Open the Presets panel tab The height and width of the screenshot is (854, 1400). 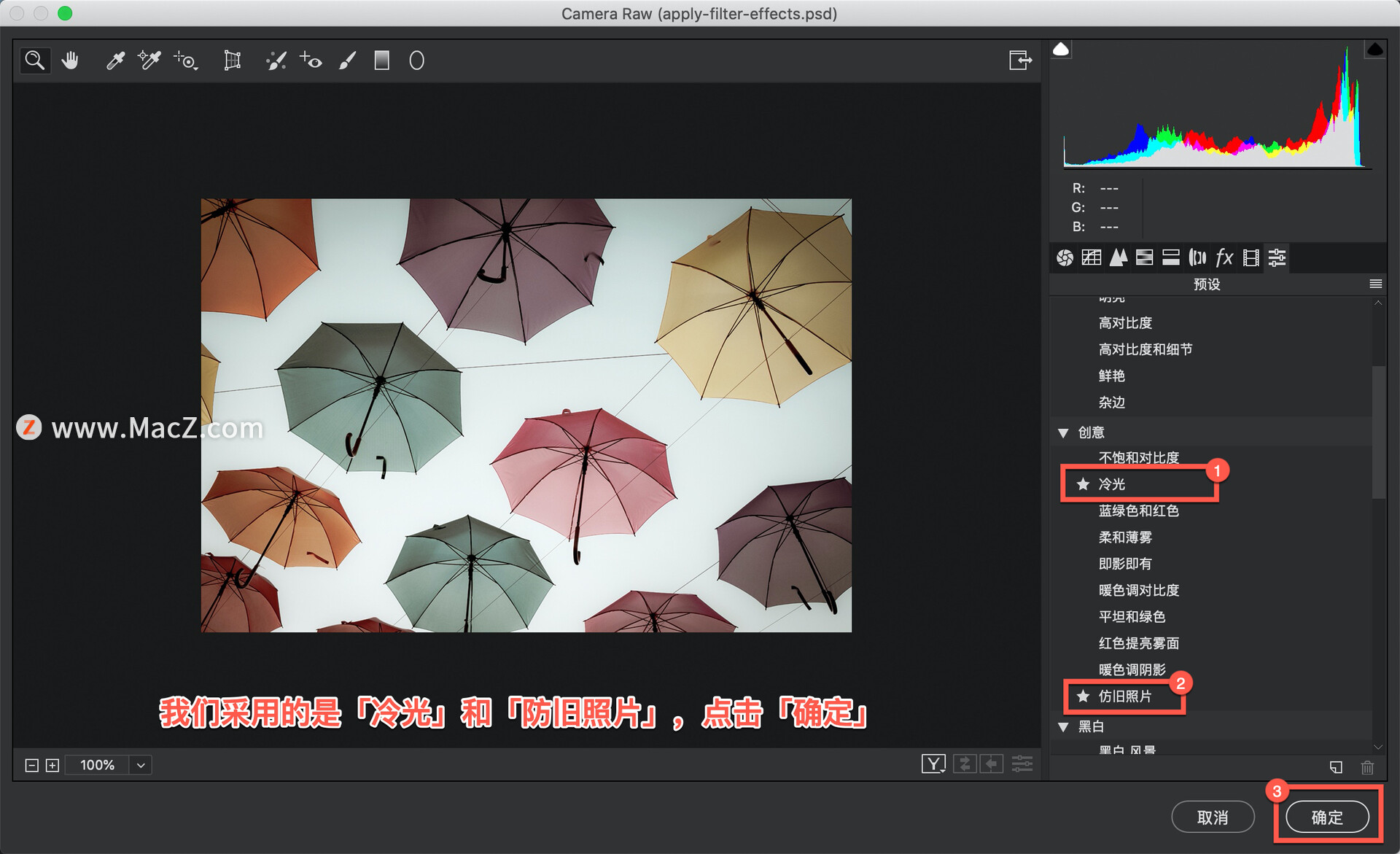1277,257
